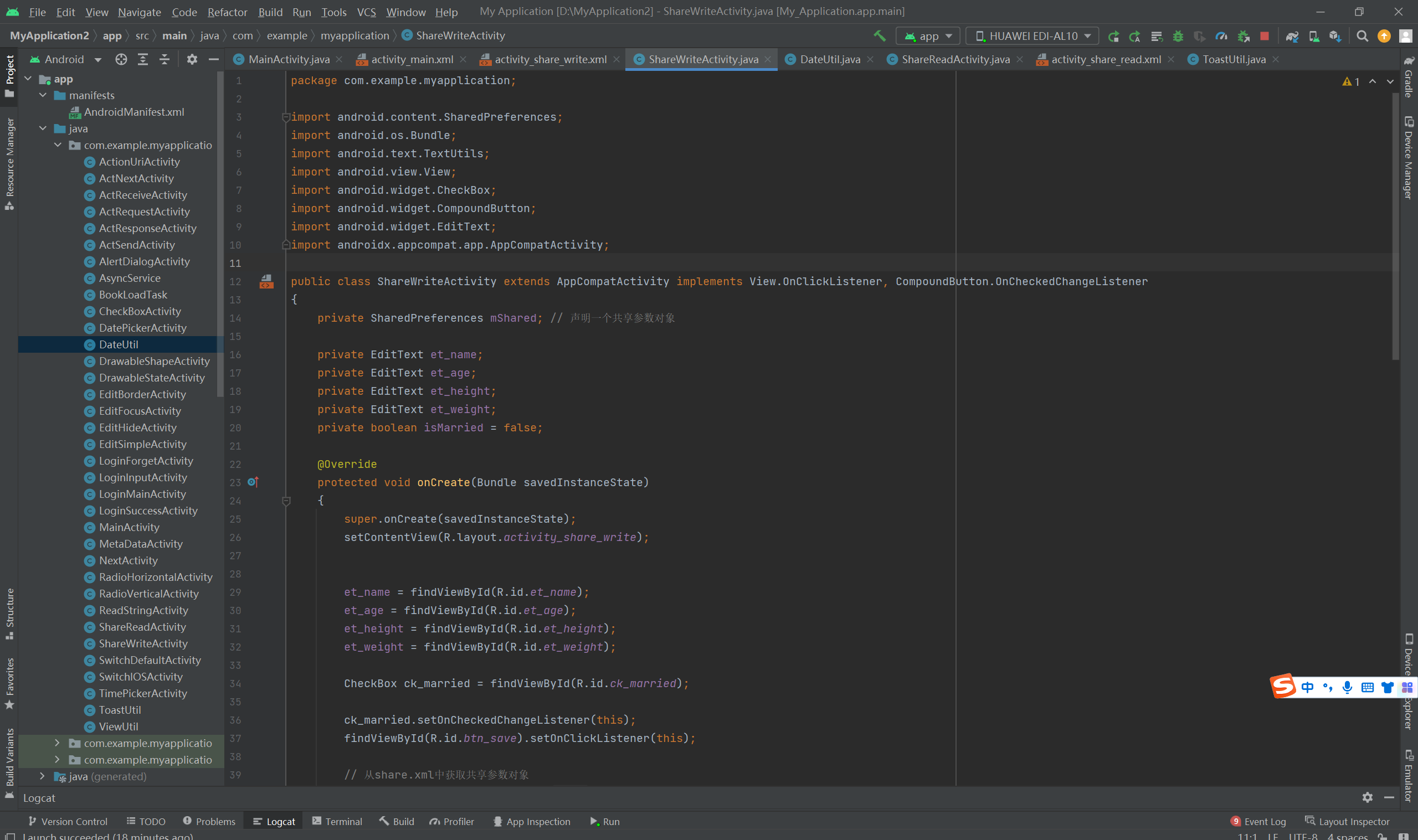Click the Search Everywhere magnifier icon
The height and width of the screenshot is (840, 1418).
pos(1363,35)
